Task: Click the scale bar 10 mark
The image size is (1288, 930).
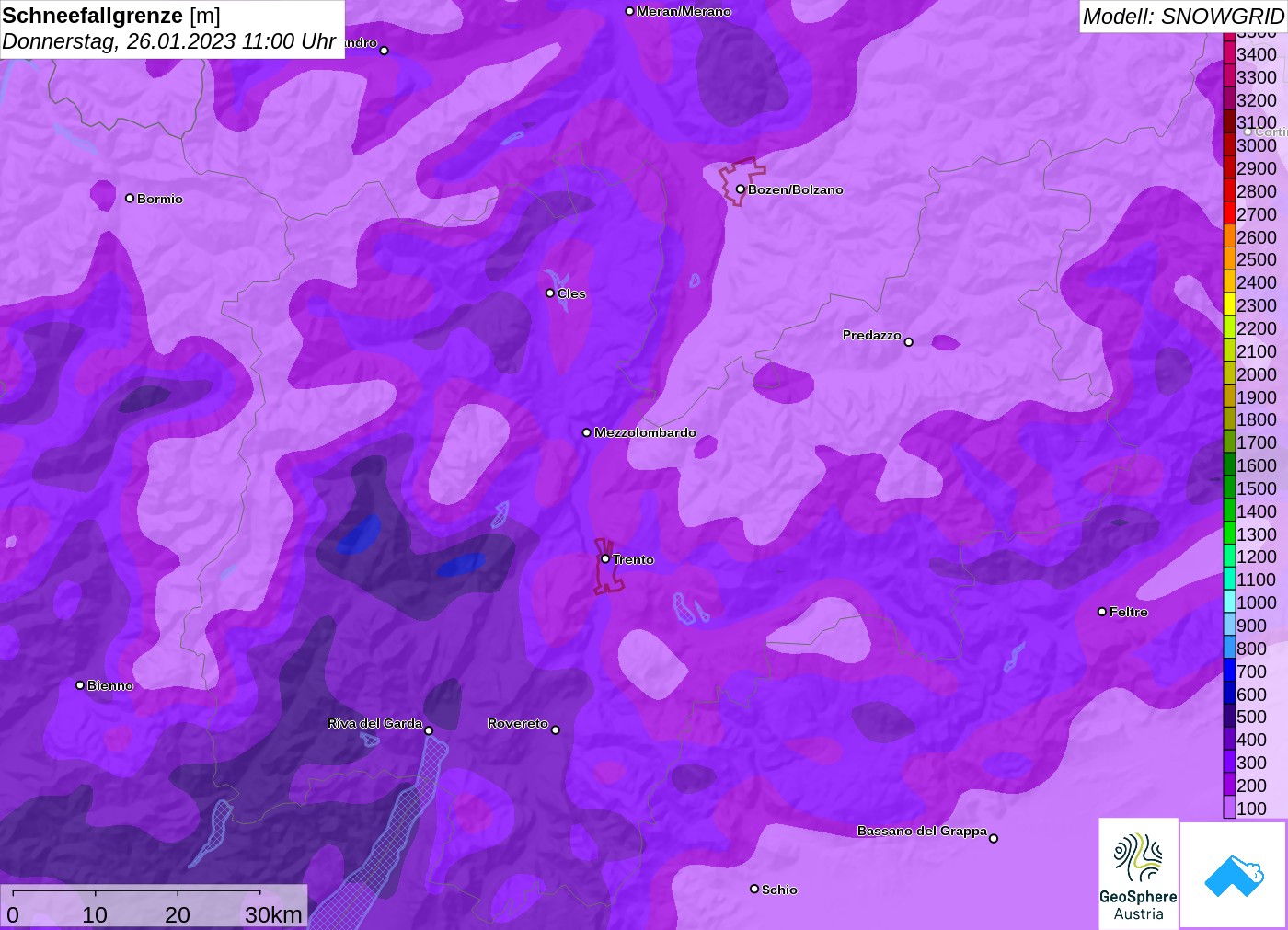Action: pyautogui.click(x=95, y=914)
